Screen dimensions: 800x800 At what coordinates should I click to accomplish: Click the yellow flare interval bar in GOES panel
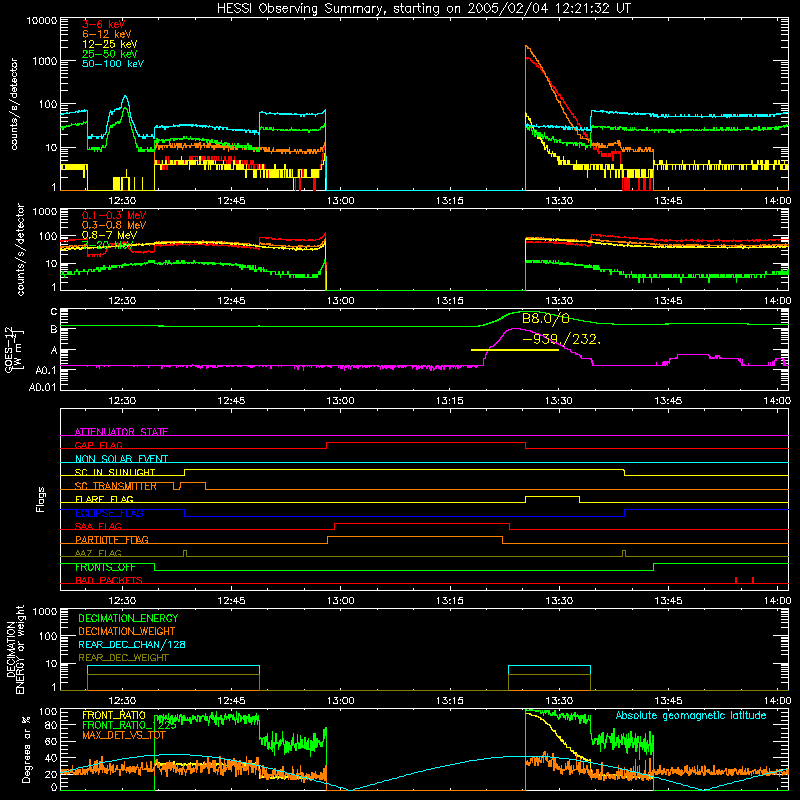pos(515,350)
